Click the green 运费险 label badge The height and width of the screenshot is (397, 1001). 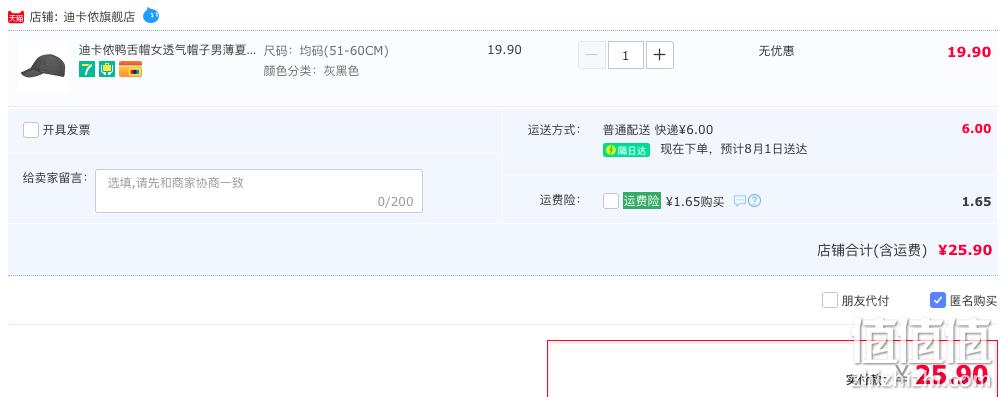(x=642, y=200)
